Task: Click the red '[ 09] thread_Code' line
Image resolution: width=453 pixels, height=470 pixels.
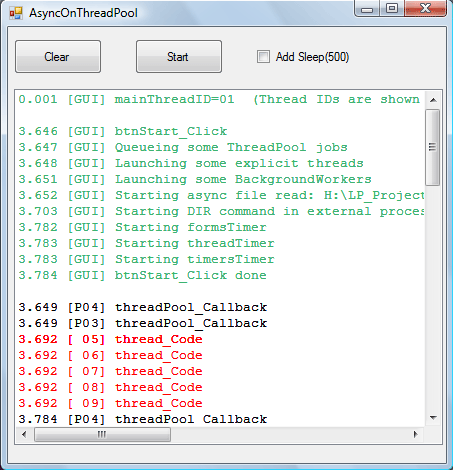Action: [110, 403]
